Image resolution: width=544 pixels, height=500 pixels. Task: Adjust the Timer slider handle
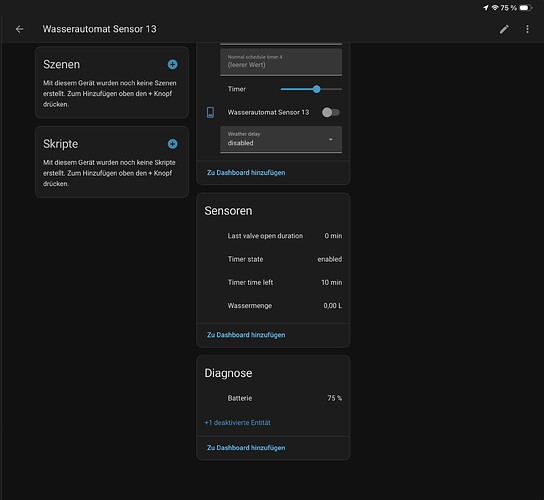coord(316,89)
